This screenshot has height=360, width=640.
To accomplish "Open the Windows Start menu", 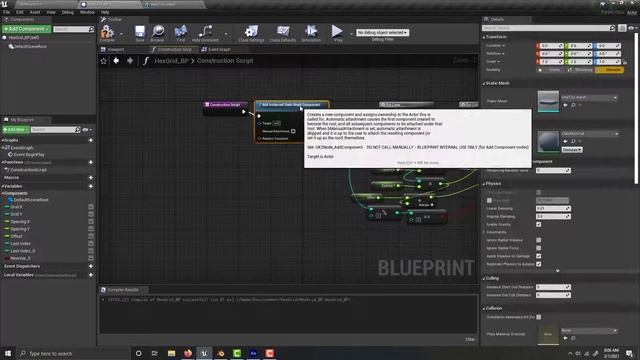I will click(8, 353).
